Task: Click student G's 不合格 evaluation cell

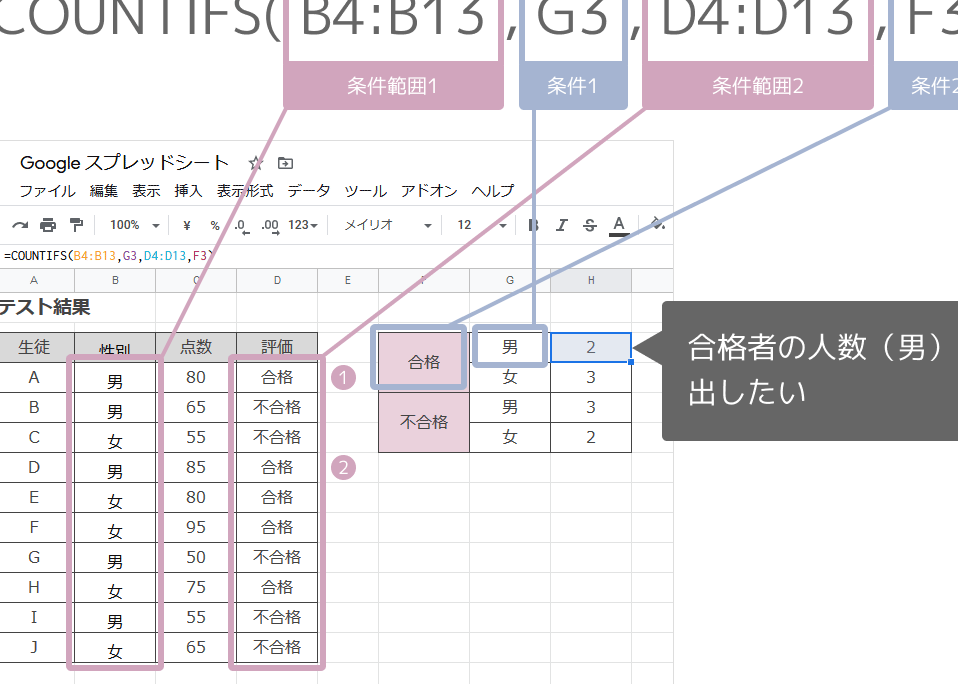Action: tap(277, 558)
